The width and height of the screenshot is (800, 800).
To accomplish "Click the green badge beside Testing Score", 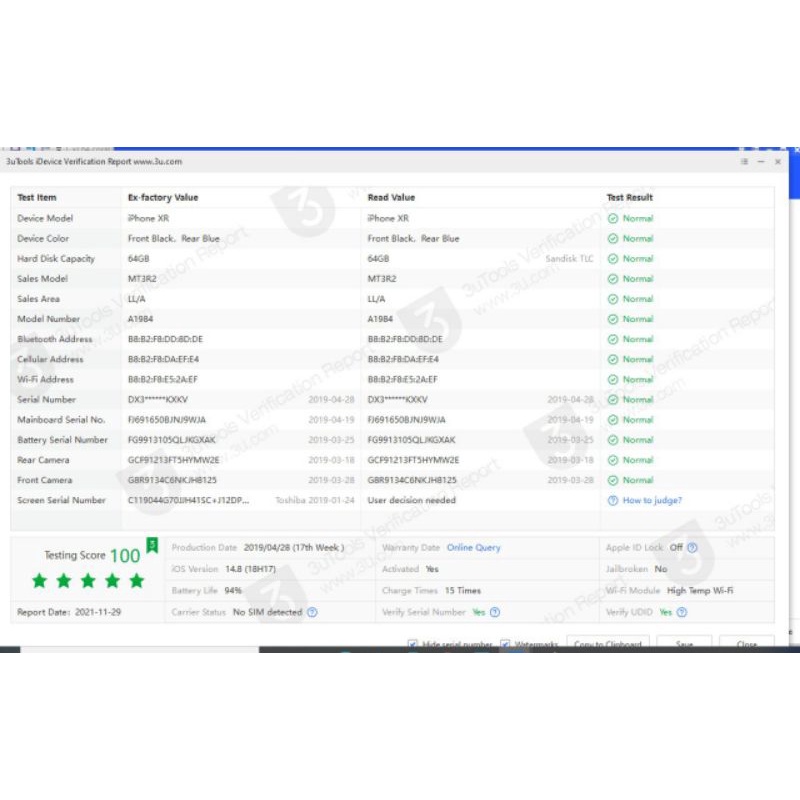I will click(152, 545).
